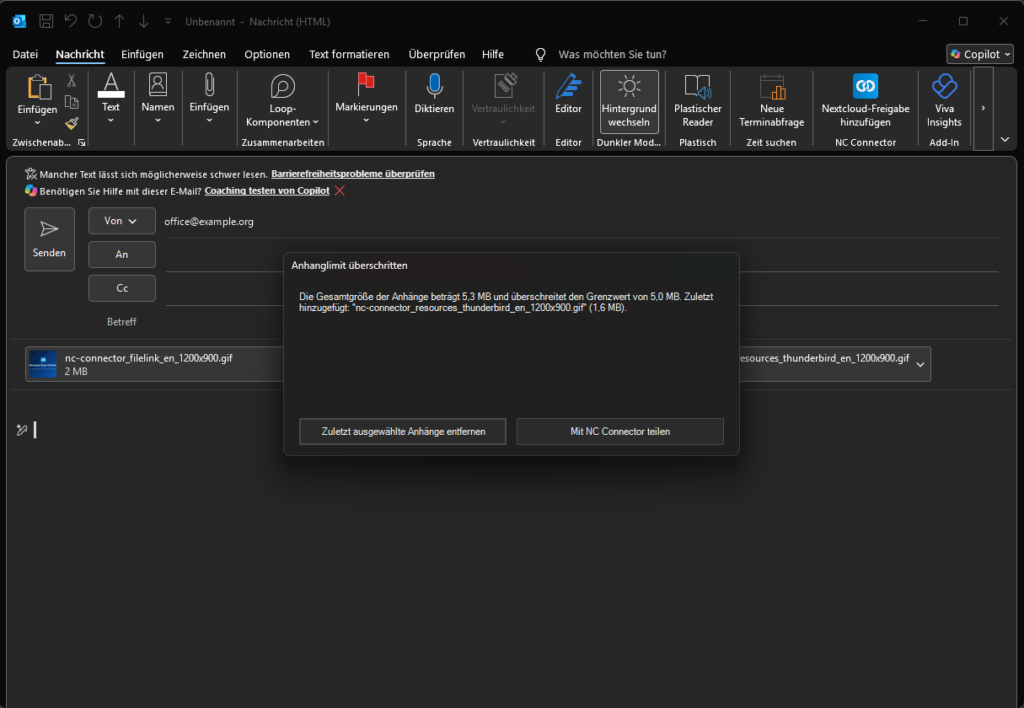Open the Copilot dropdown button
Screen dimensions: 1024x708
pos(980,54)
